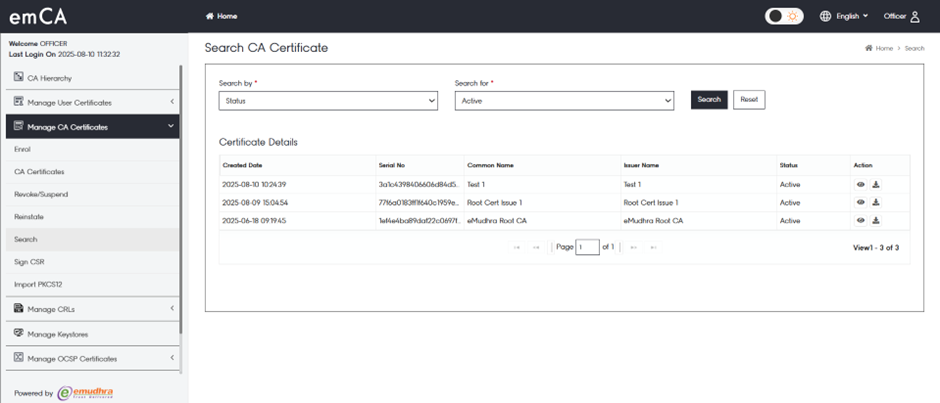Click the CA Hierarchy sidebar icon

tap(18, 77)
